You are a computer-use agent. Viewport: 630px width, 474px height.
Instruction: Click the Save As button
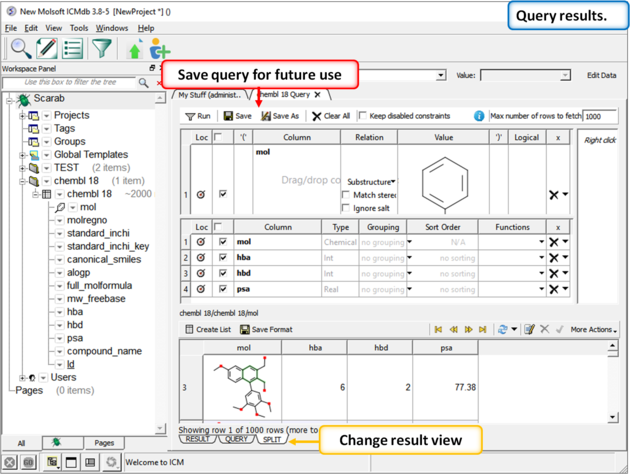[x=280, y=116]
